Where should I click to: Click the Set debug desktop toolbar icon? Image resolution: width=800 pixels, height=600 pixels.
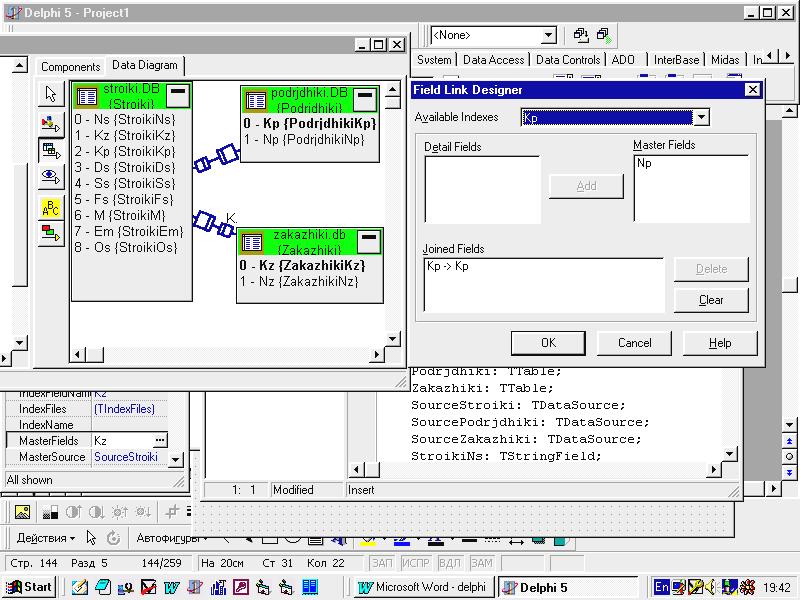pos(604,35)
